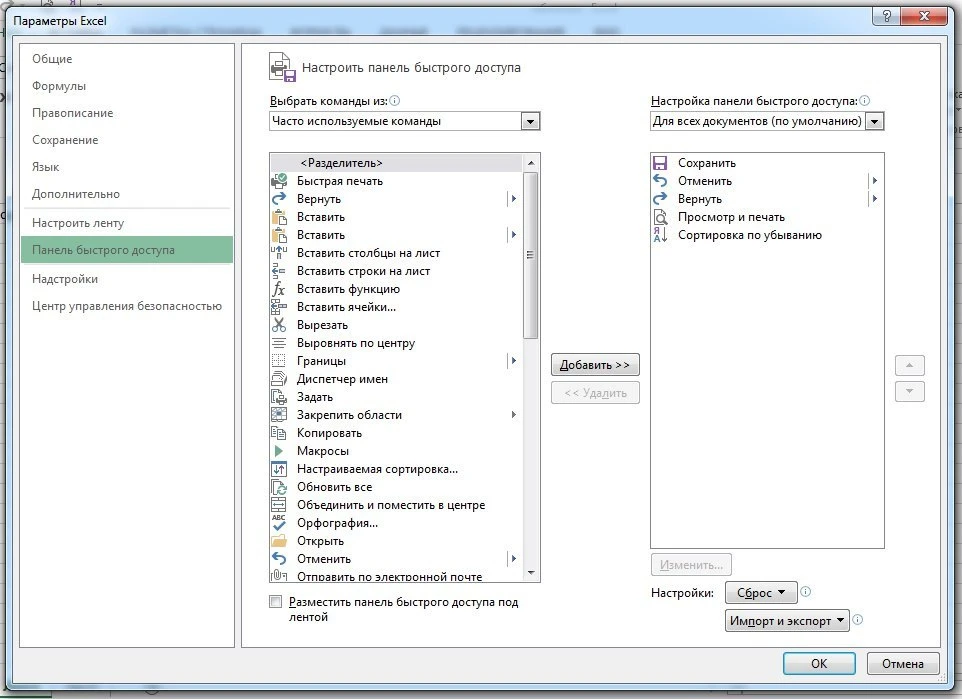Viewport: 962px width, 699px height.
Task: Click Закрепить области freeze panes icon
Action: [x=279, y=414]
